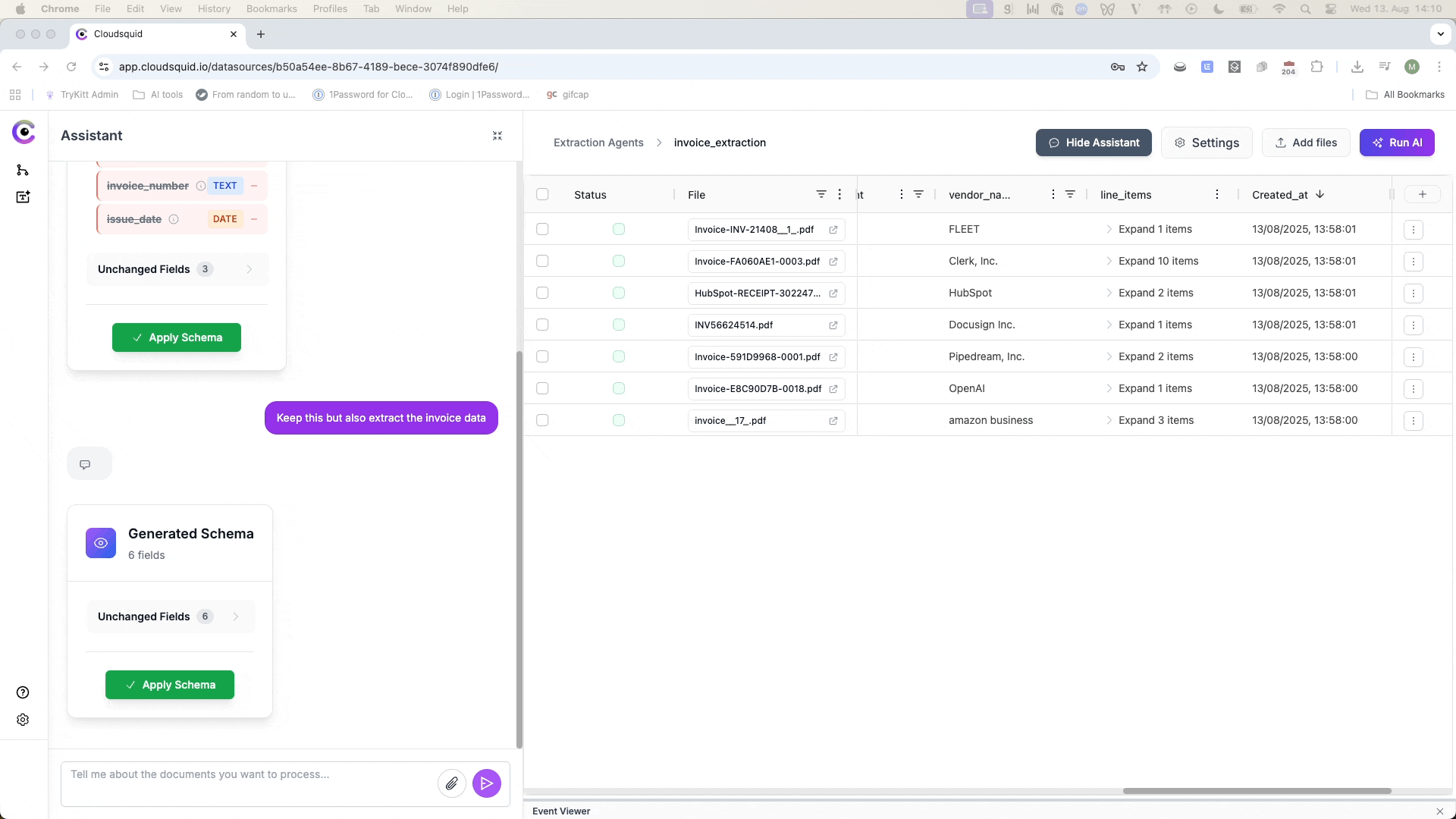The width and height of the screenshot is (1456, 819).
Task: Select the checkbox for the Invoice-FA060AE1-0003.pdf row
Action: pyautogui.click(x=542, y=261)
